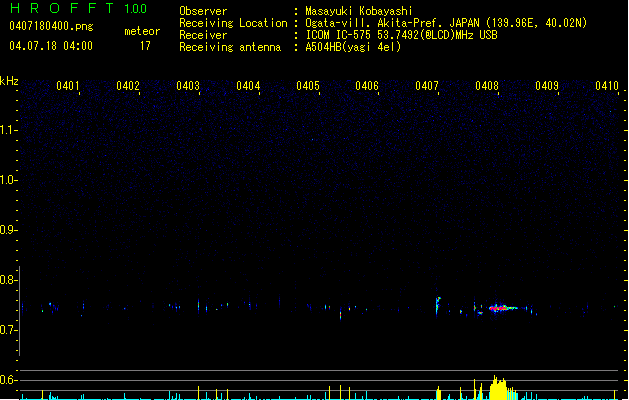
Task: Click the bright red meteor echo near 0408
Action: (502, 308)
